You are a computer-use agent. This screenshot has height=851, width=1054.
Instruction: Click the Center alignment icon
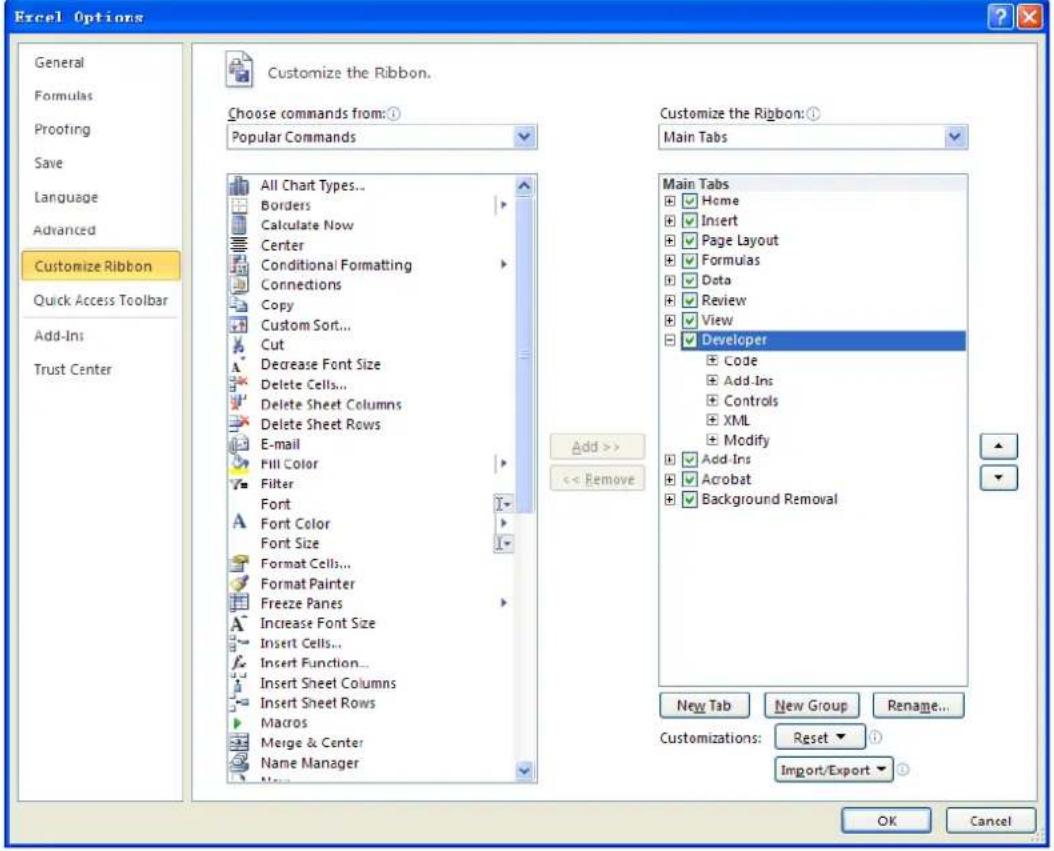coord(239,245)
